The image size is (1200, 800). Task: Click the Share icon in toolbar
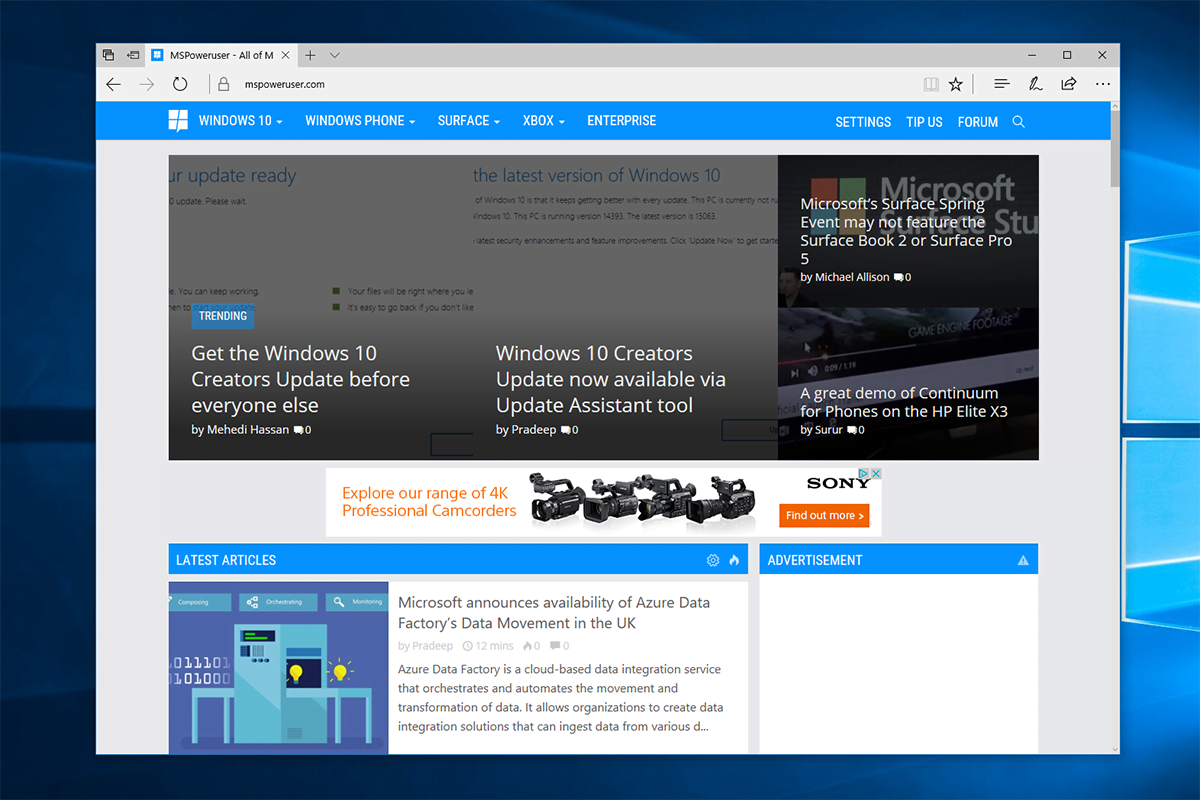tap(1069, 84)
